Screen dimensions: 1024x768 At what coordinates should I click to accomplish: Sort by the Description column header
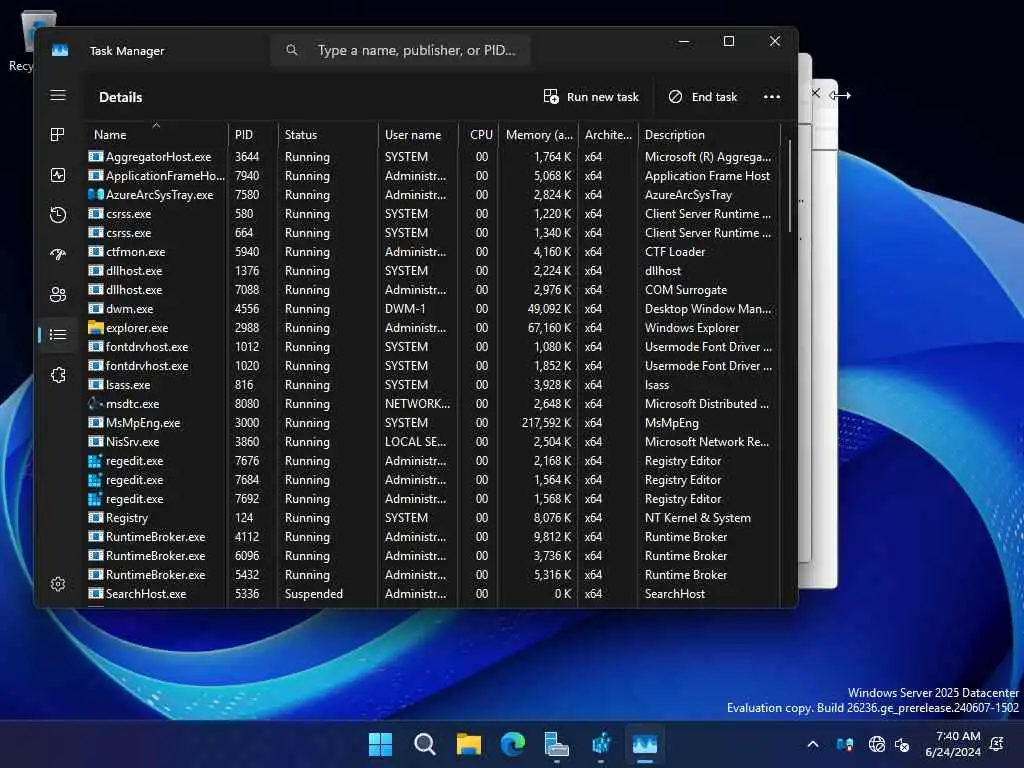(x=709, y=135)
